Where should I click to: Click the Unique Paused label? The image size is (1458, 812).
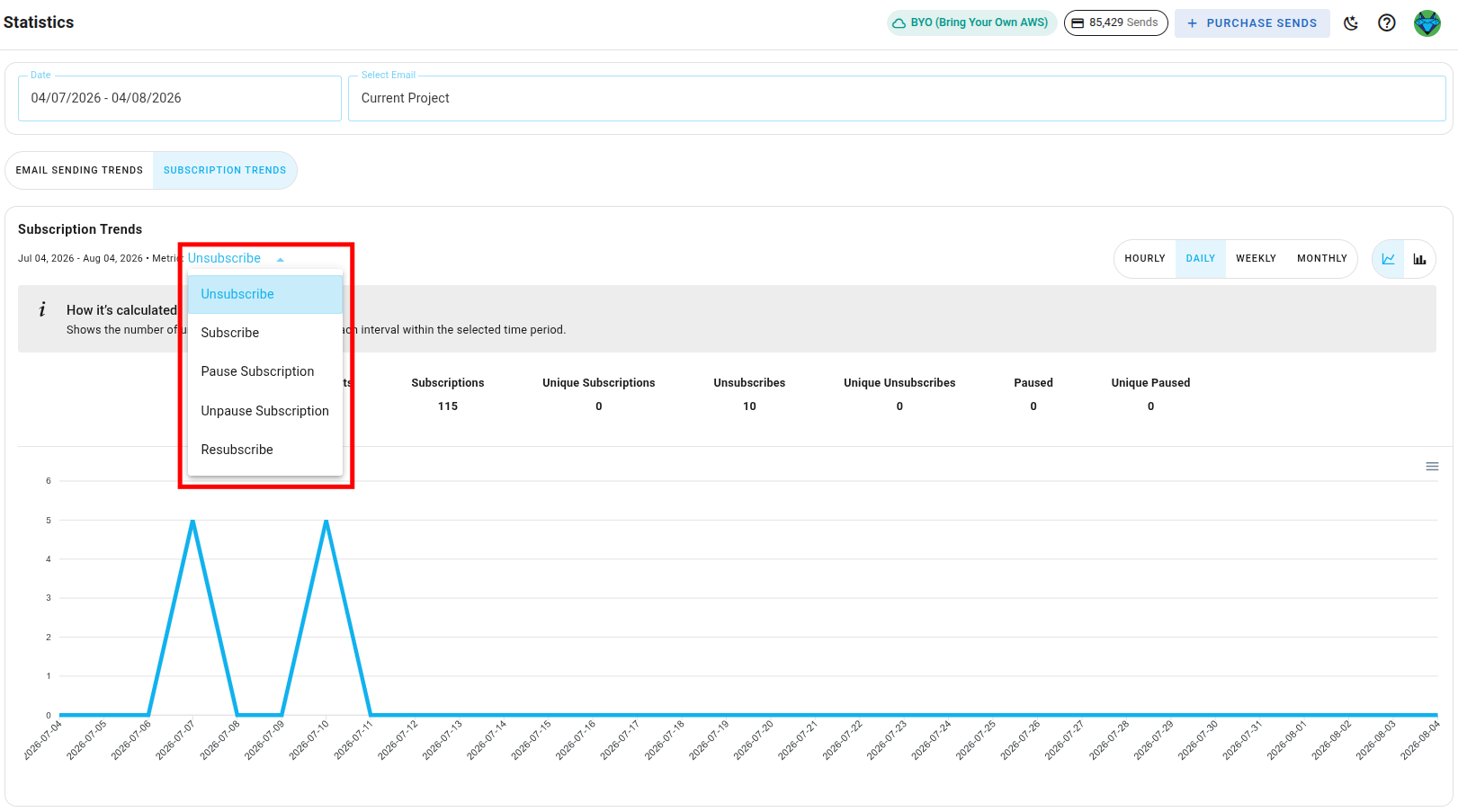1150,383
